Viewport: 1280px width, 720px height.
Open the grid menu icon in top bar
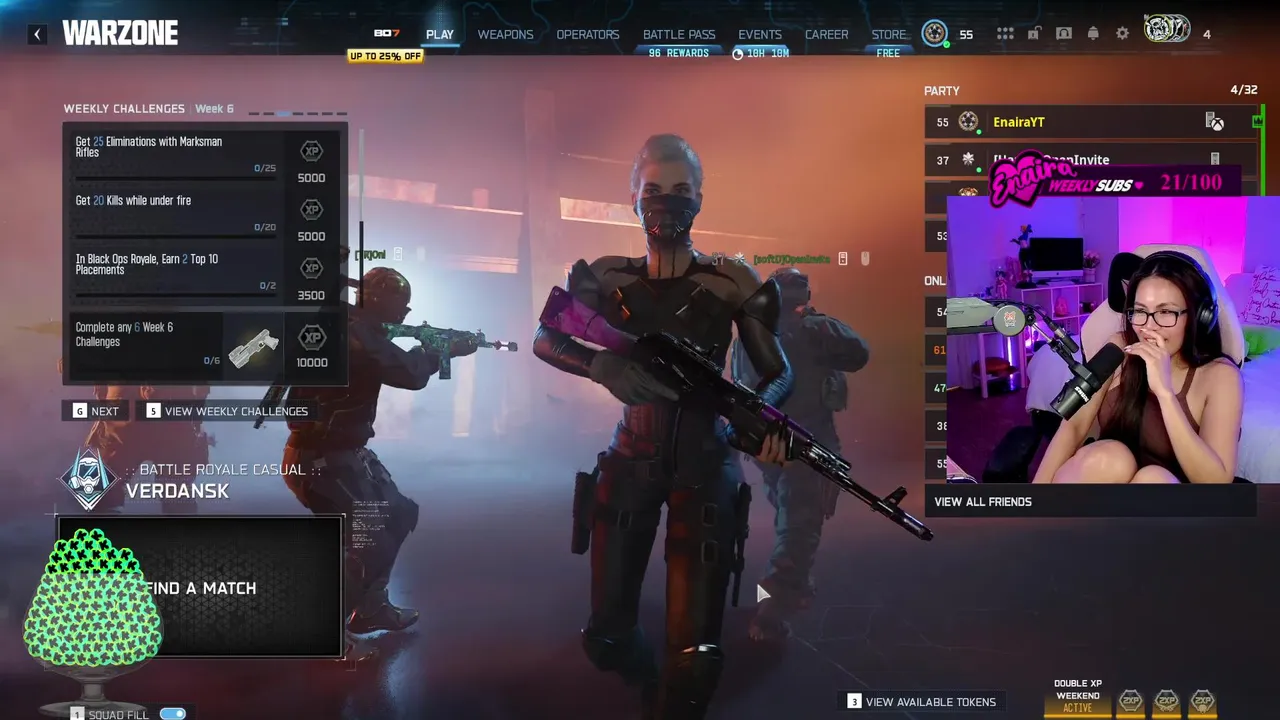coord(1005,34)
